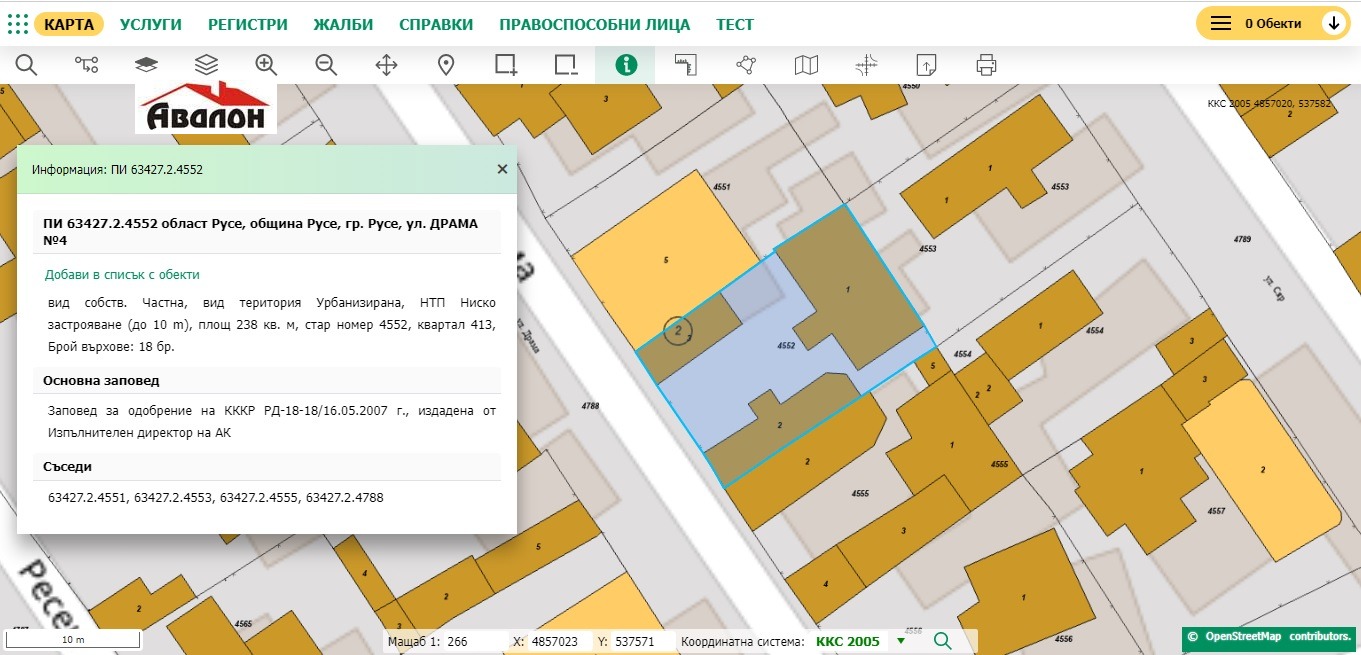This screenshot has width=1361, height=655.
Task: Open the ККС 2005 coordinate system dropdown
Action: pos(901,641)
